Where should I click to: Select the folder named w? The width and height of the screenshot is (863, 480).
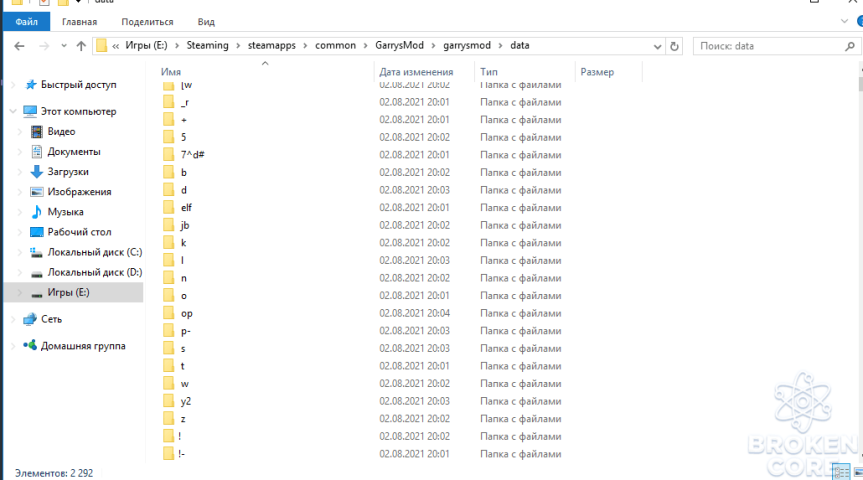[184, 384]
